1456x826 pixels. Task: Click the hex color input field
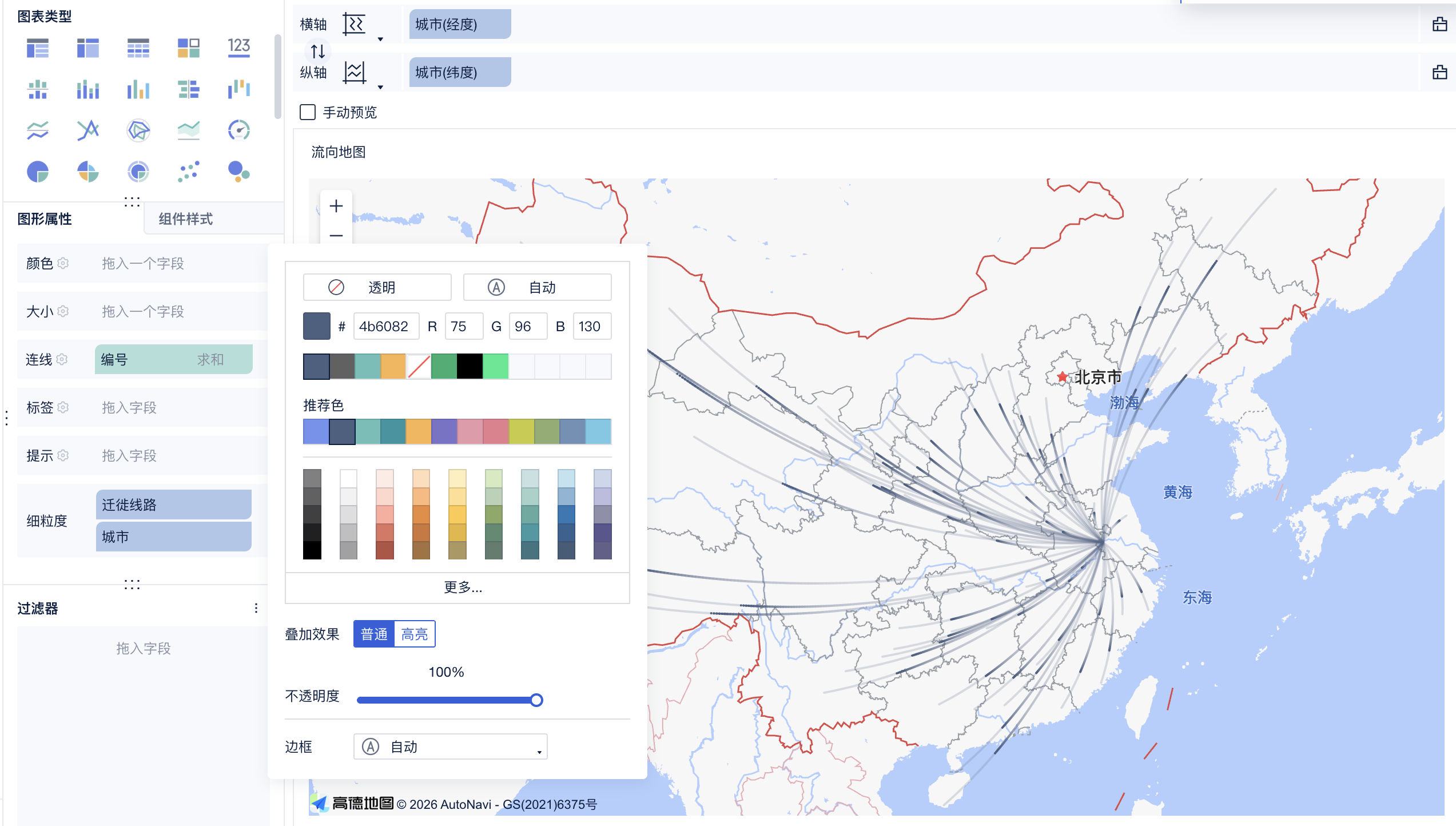[x=385, y=326]
